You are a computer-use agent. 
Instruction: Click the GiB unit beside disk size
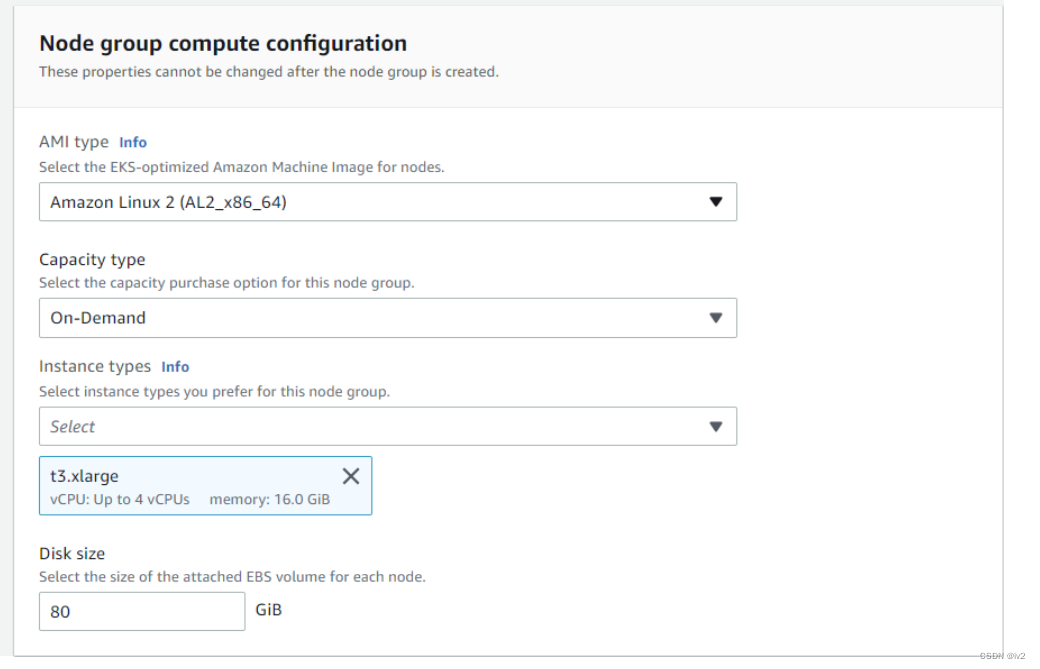pos(269,609)
